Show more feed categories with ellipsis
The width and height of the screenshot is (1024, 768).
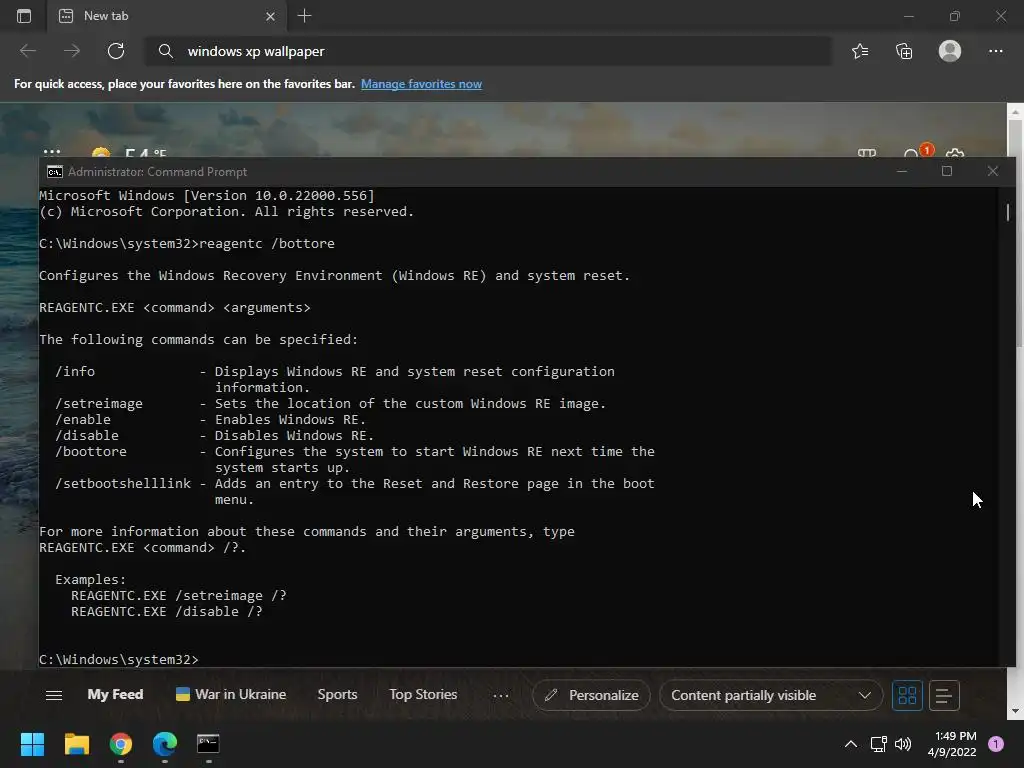coord(501,696)
